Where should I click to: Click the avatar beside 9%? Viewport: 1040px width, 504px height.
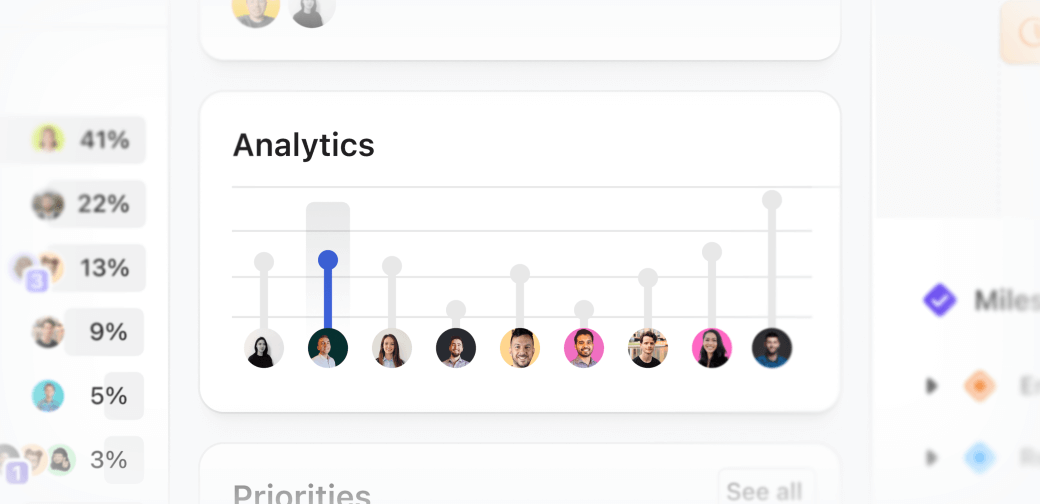click(x=48, y=332)
